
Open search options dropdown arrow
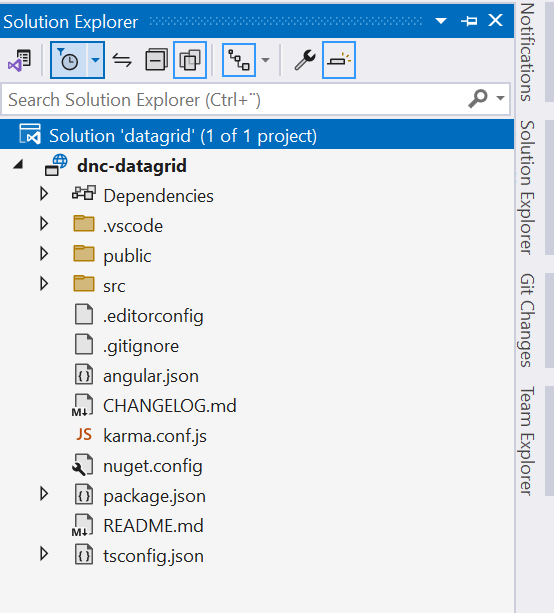[x=500, y=98]
